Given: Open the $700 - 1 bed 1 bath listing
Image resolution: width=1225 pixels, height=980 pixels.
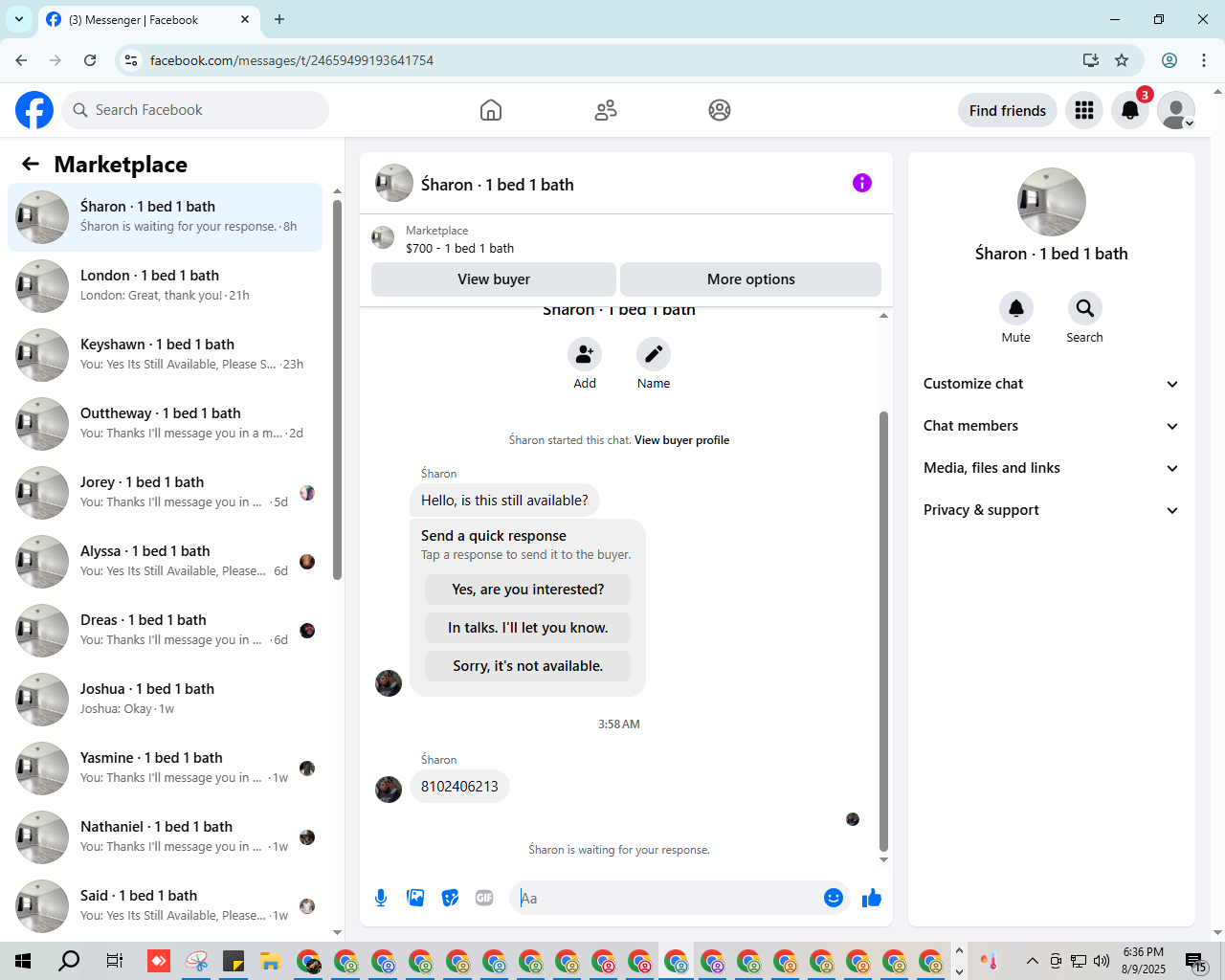Looking at the screenshot, I should 459,248.
